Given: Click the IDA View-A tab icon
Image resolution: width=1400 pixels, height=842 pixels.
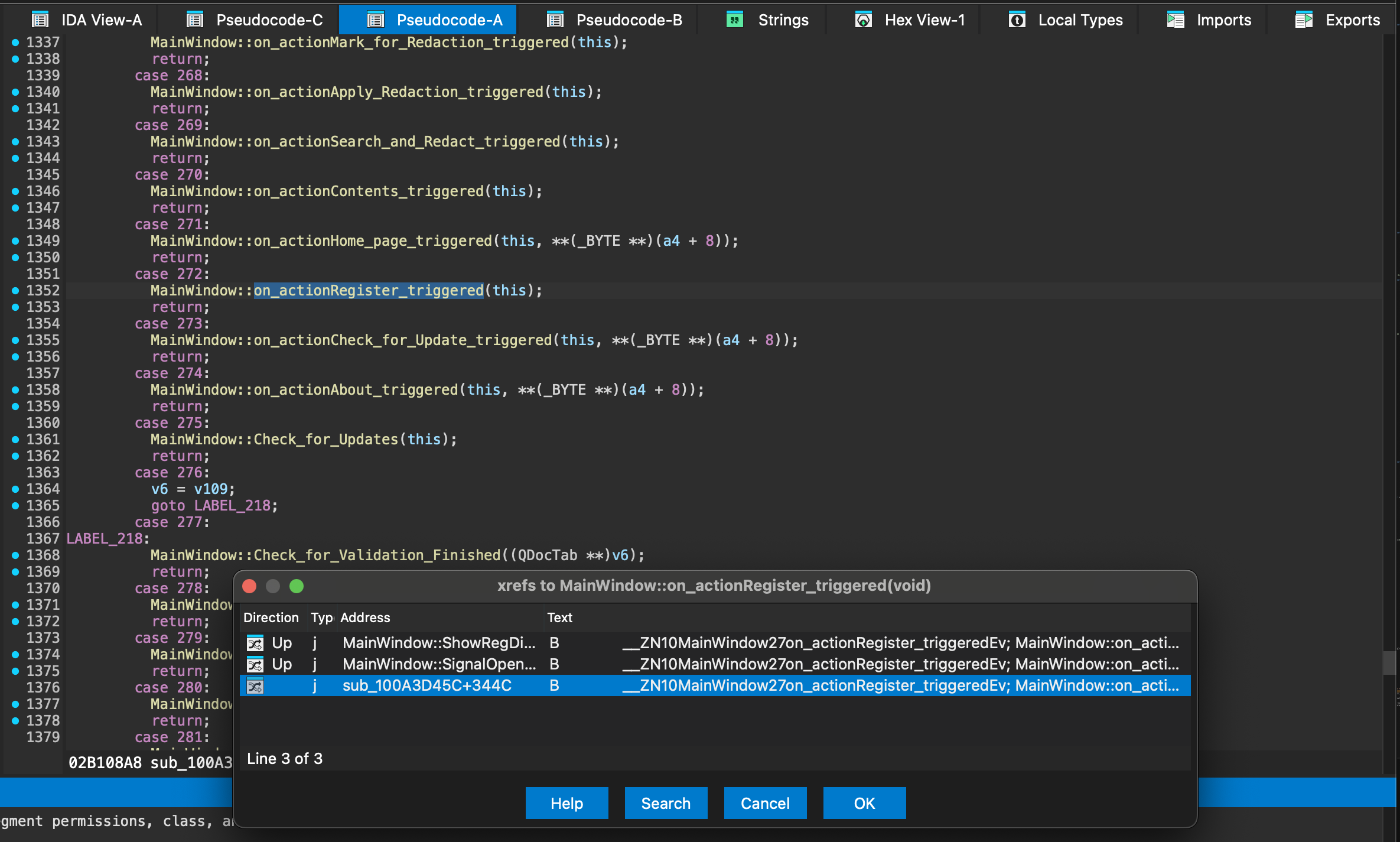Looking at the screenshot, I should [40, 20].
